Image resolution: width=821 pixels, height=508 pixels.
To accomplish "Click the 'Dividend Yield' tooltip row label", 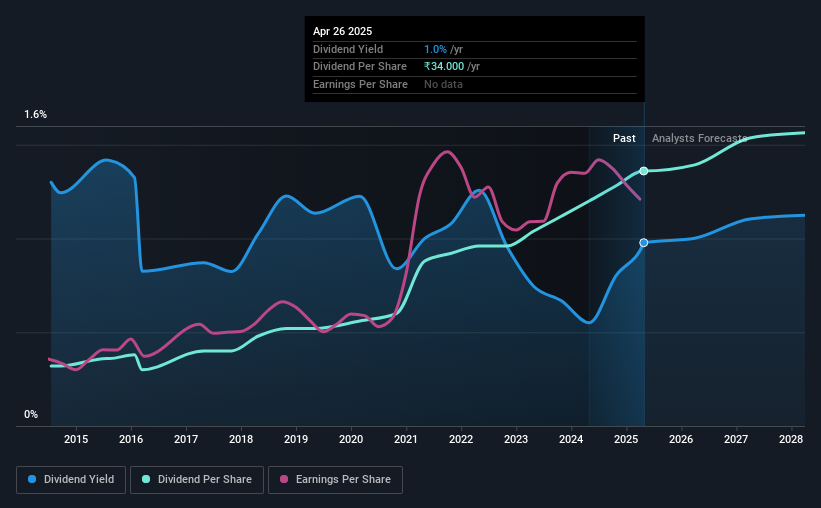I will click(x=348, y=49).
